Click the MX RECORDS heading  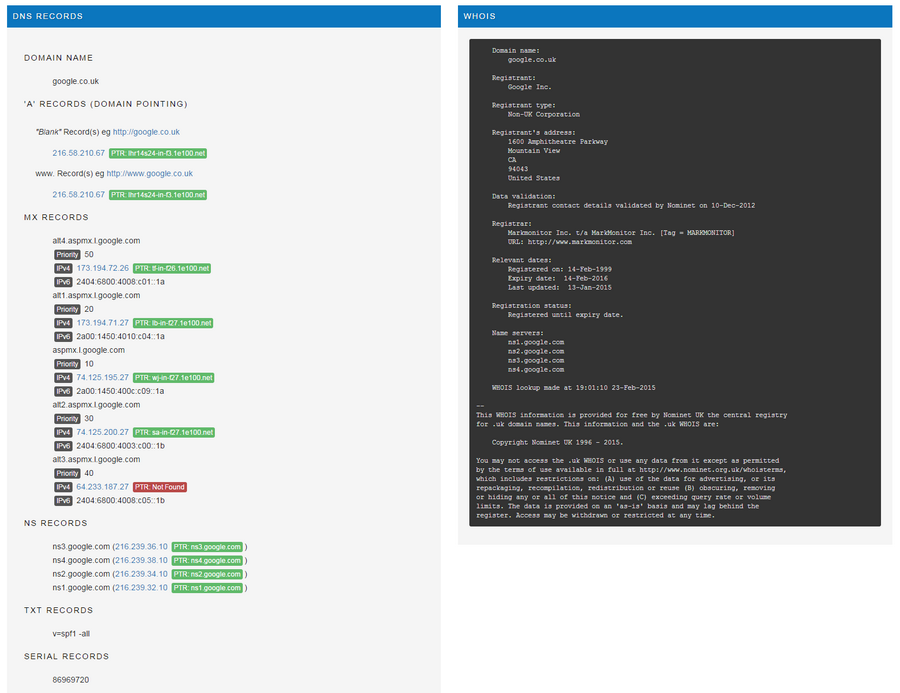(56, 217)
